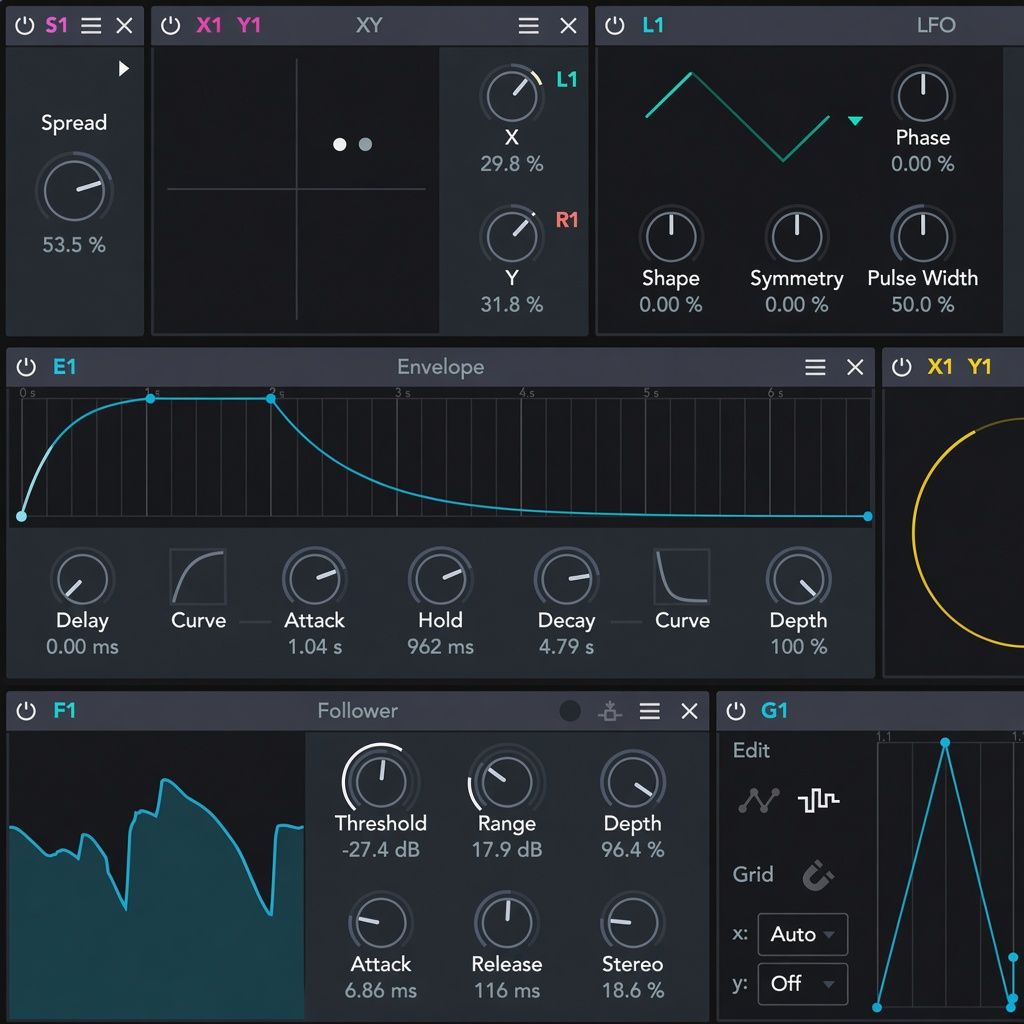1024x1024 pixels.
Task: Click the Follower round indicator button
Action: click(570, 711)
